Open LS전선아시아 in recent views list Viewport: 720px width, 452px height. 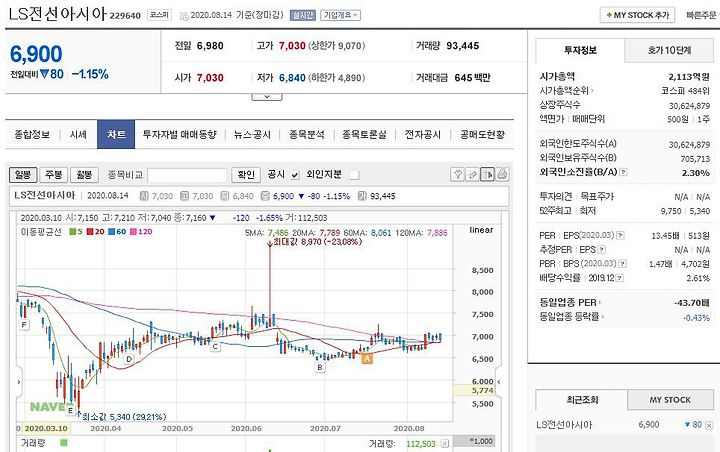point(564,425)
